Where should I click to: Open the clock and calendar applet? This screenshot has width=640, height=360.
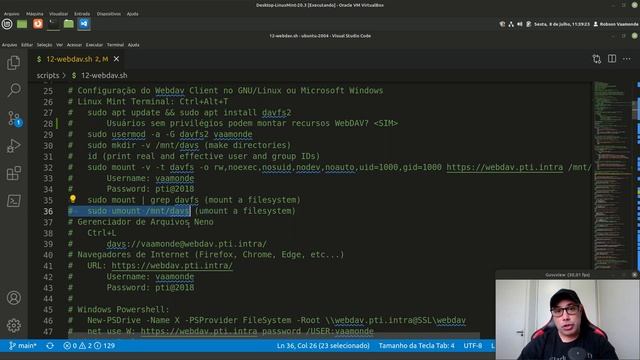coord(562,24)
